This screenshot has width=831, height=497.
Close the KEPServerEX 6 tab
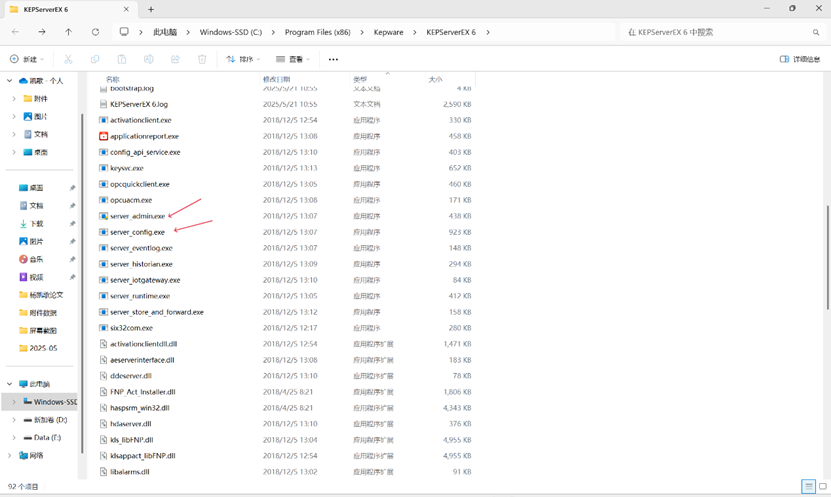click(126, 9)
